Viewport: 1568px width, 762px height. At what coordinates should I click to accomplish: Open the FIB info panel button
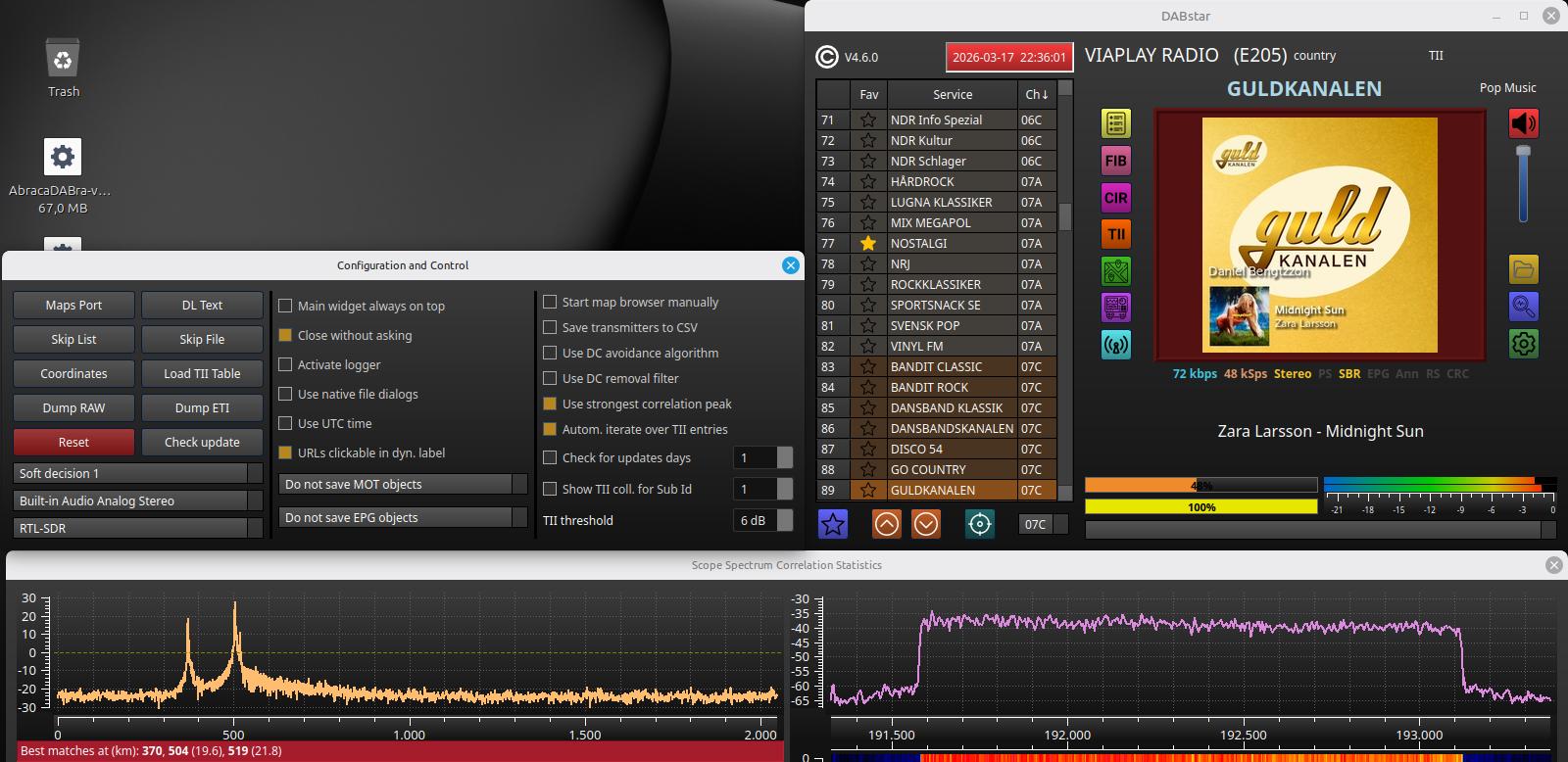(x=1115, y=161)
